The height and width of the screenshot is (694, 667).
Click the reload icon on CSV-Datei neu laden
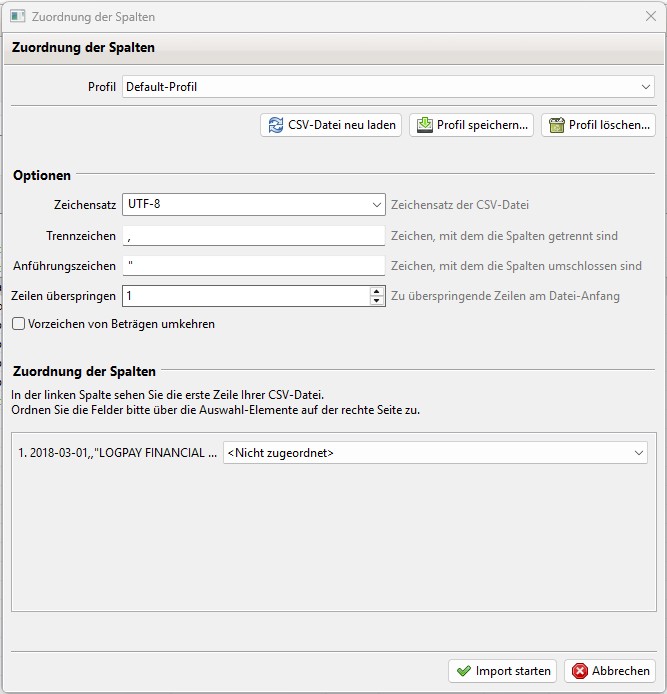[275, 125]
